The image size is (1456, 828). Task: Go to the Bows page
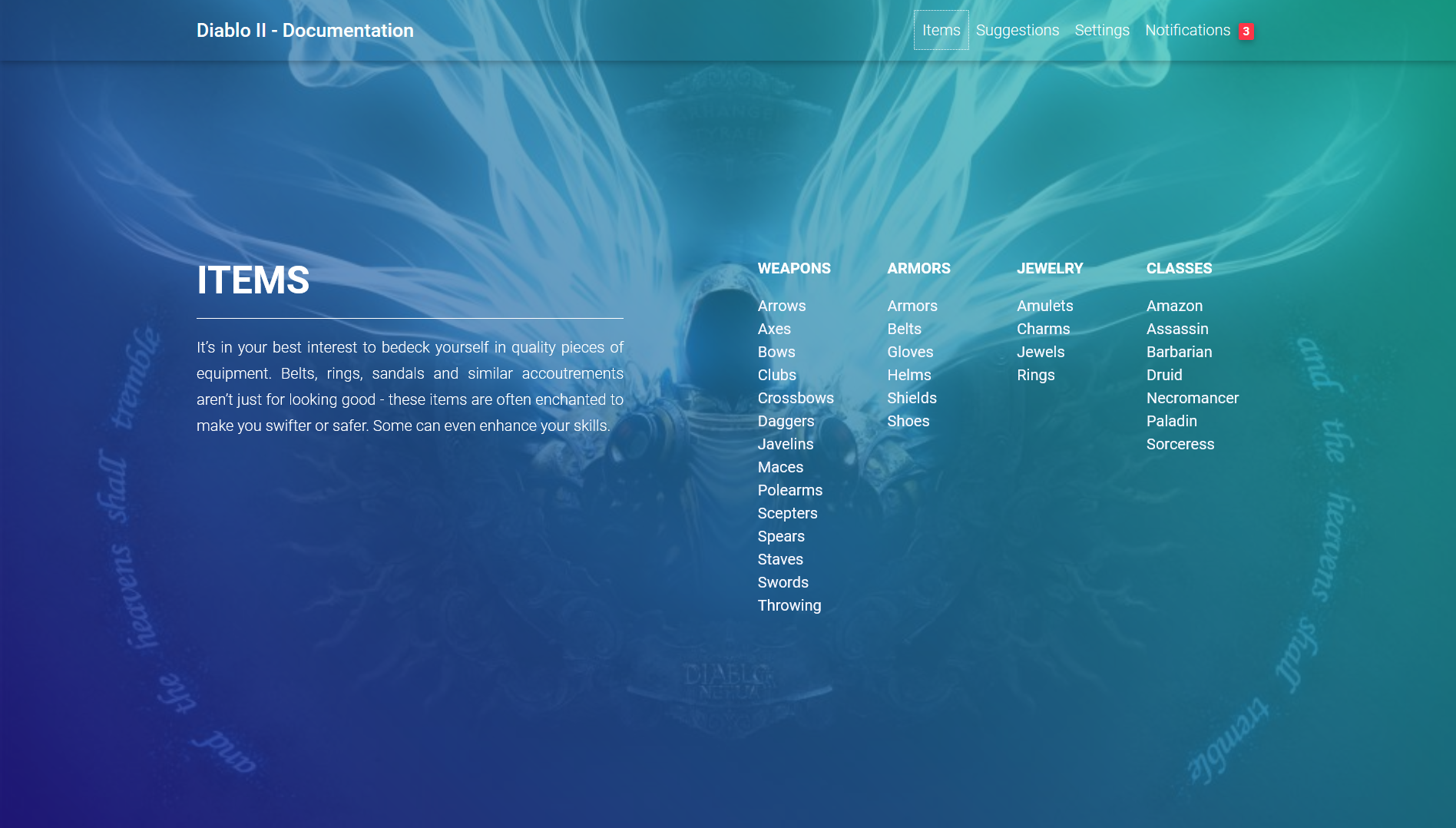pos(776,352)
